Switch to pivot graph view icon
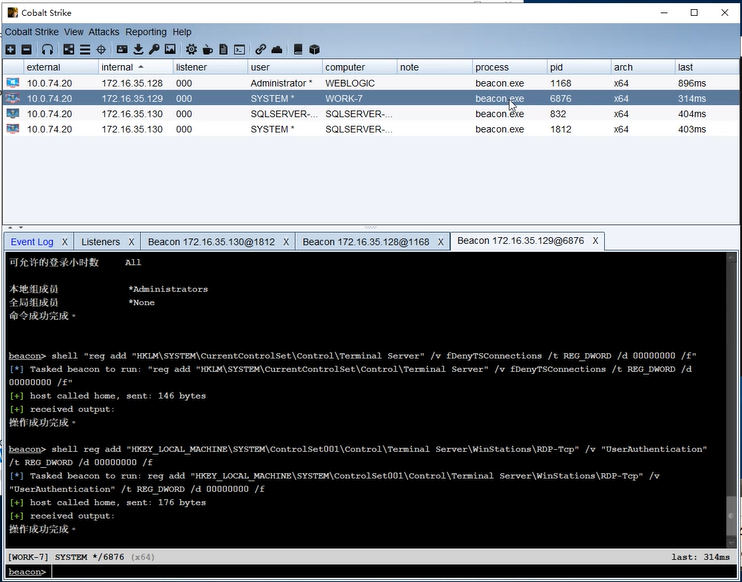This screenshot has height=582, width=742. tap(69, 49)
